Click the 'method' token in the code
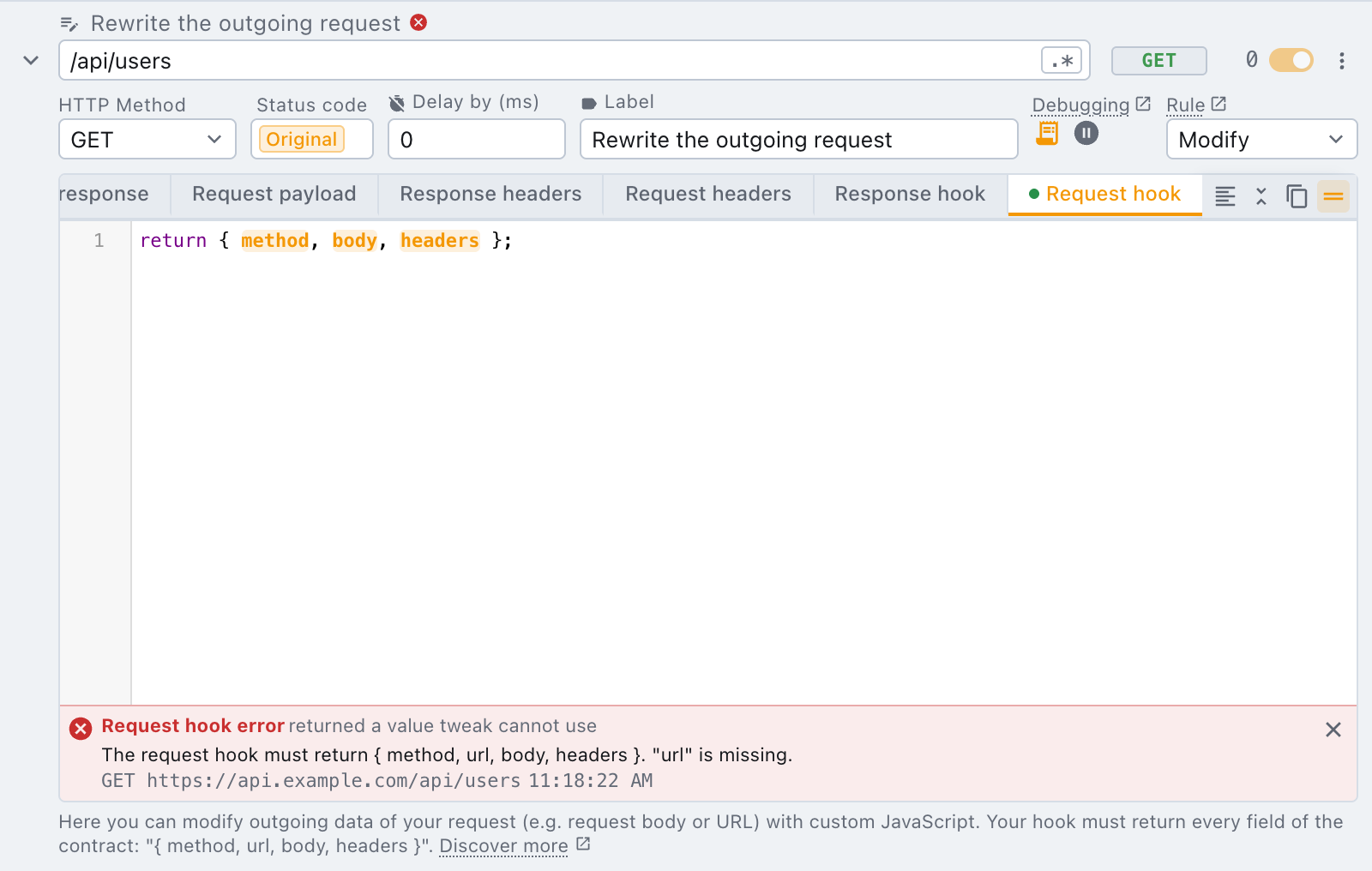This screenshot has height=871, width=1372. tap(275, 241)
